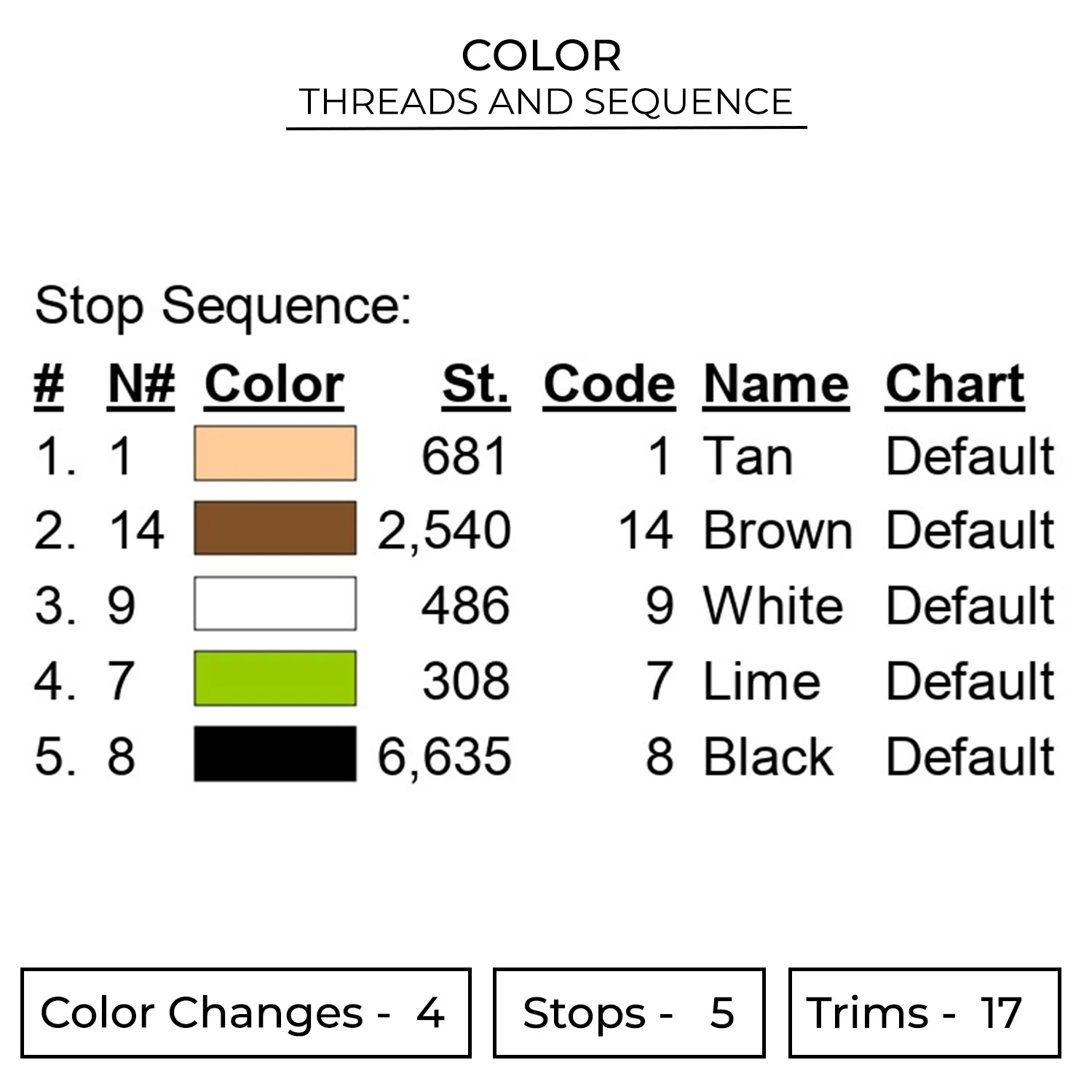Screen dimensions: 1092x1092
Task: Choose the Lime green color swatch
Action: [275, 678]
